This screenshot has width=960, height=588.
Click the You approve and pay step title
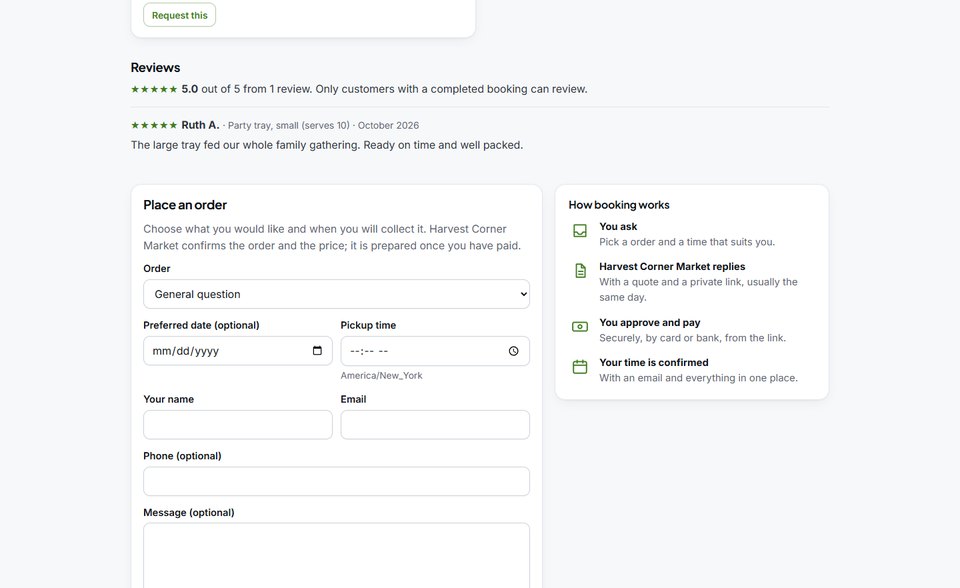pyautogui.click(x=650, y=322)
